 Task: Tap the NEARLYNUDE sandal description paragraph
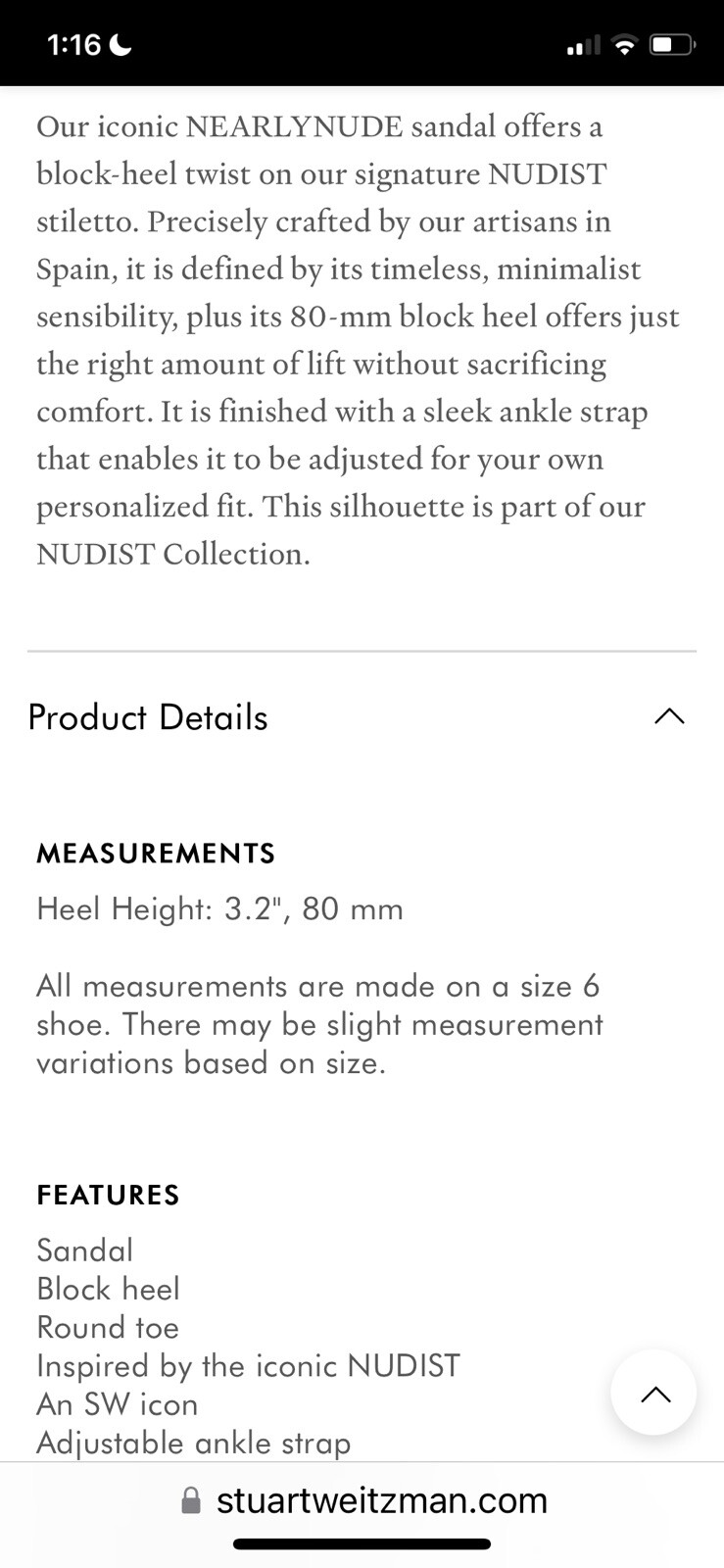[358, 340]
